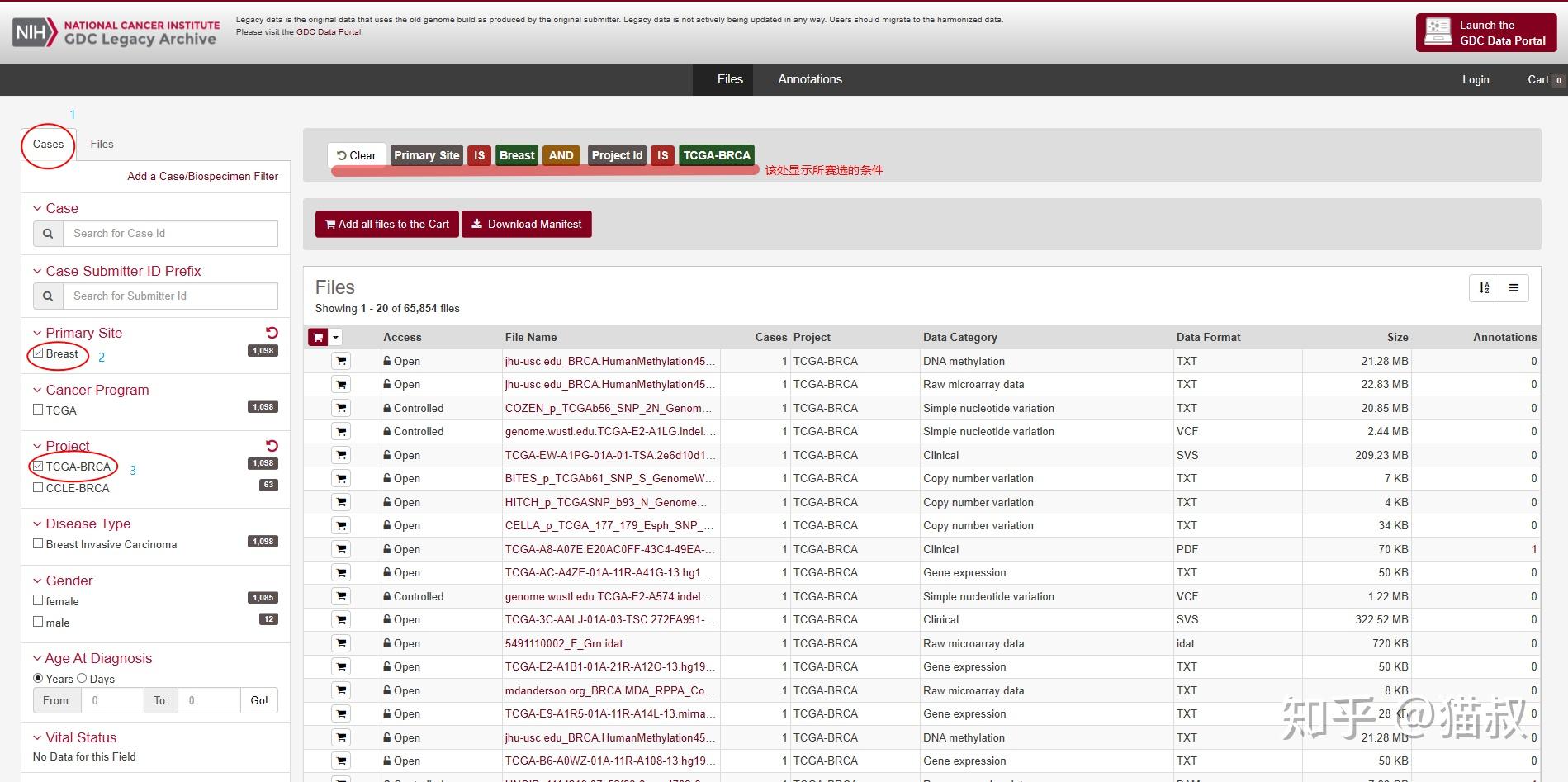Open Login in the navigation bar
The height and width of the screenshot is (782, 1568).
pyautogui.click(x=1476, y=80)
